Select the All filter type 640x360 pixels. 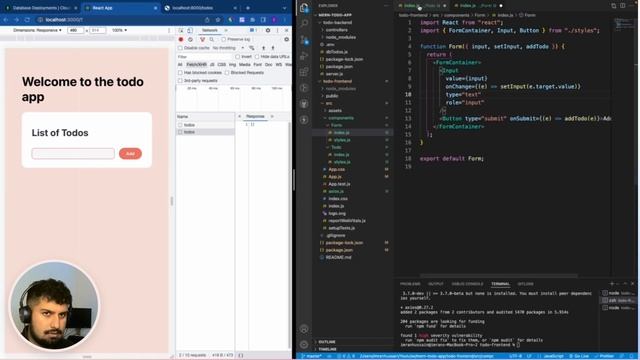click(x=180, y=64)
